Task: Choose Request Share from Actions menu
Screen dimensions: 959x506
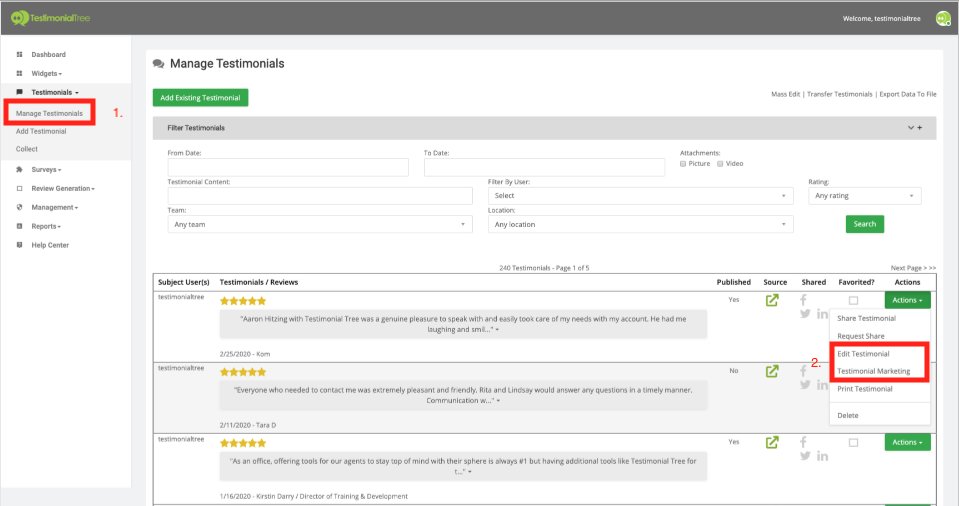Action: pos(861,337)
